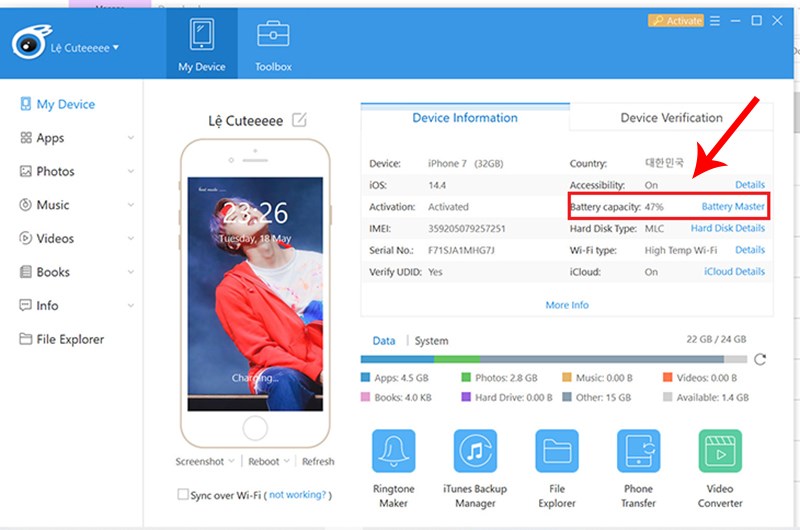Image resolution: width=800 pixels, height=530 pixels.
Task: Click the storage usage progress bar
Action: (554, 359)
